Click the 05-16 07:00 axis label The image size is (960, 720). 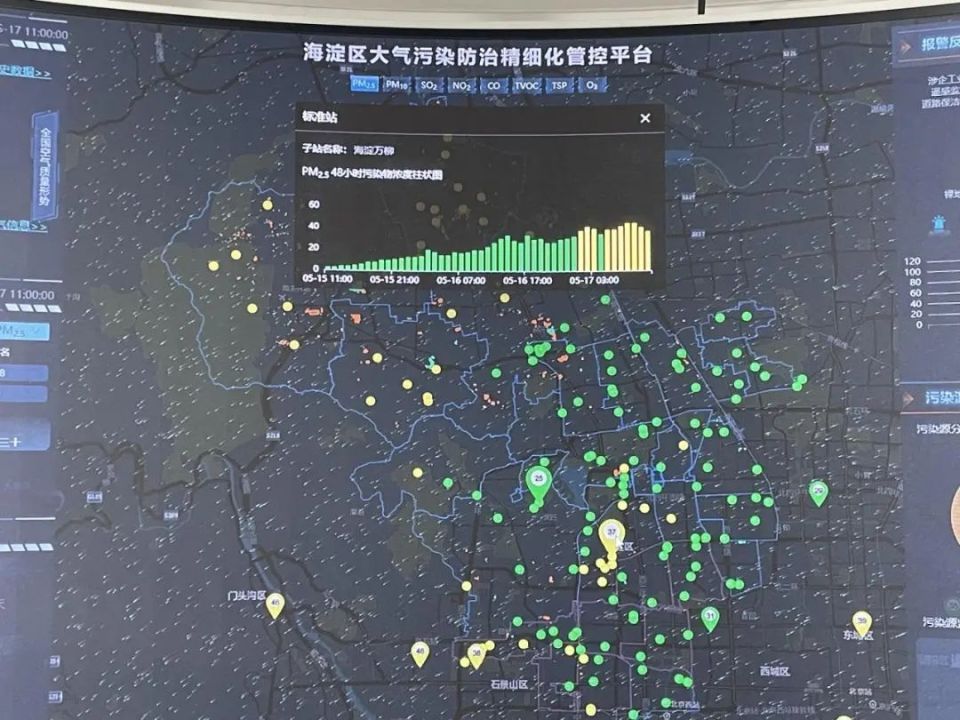[461, 280]
